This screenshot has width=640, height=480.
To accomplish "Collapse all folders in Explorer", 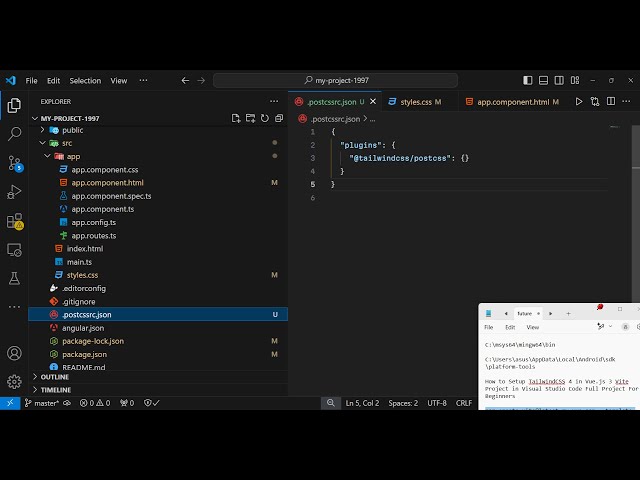I will coord(279,118).
